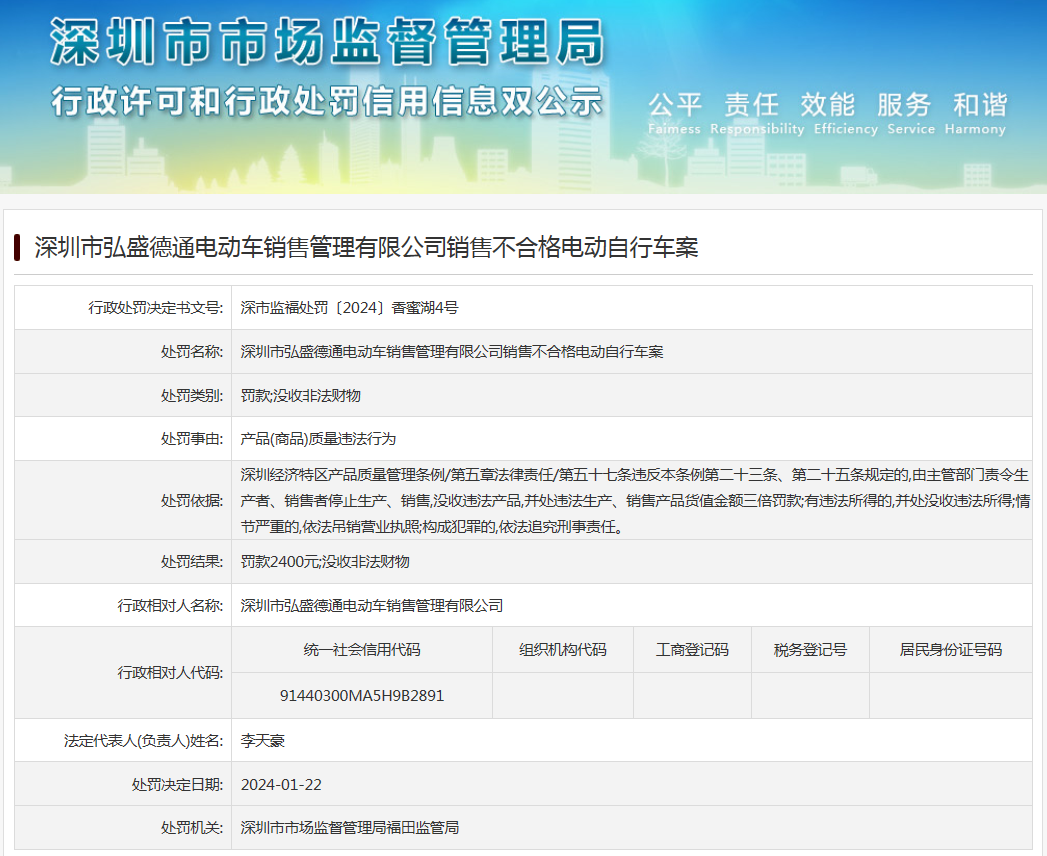1047x856 pixels.
Task: Click the 责任 Responsibility slogan
Action: pyautogui.click(x=757, y=114)
